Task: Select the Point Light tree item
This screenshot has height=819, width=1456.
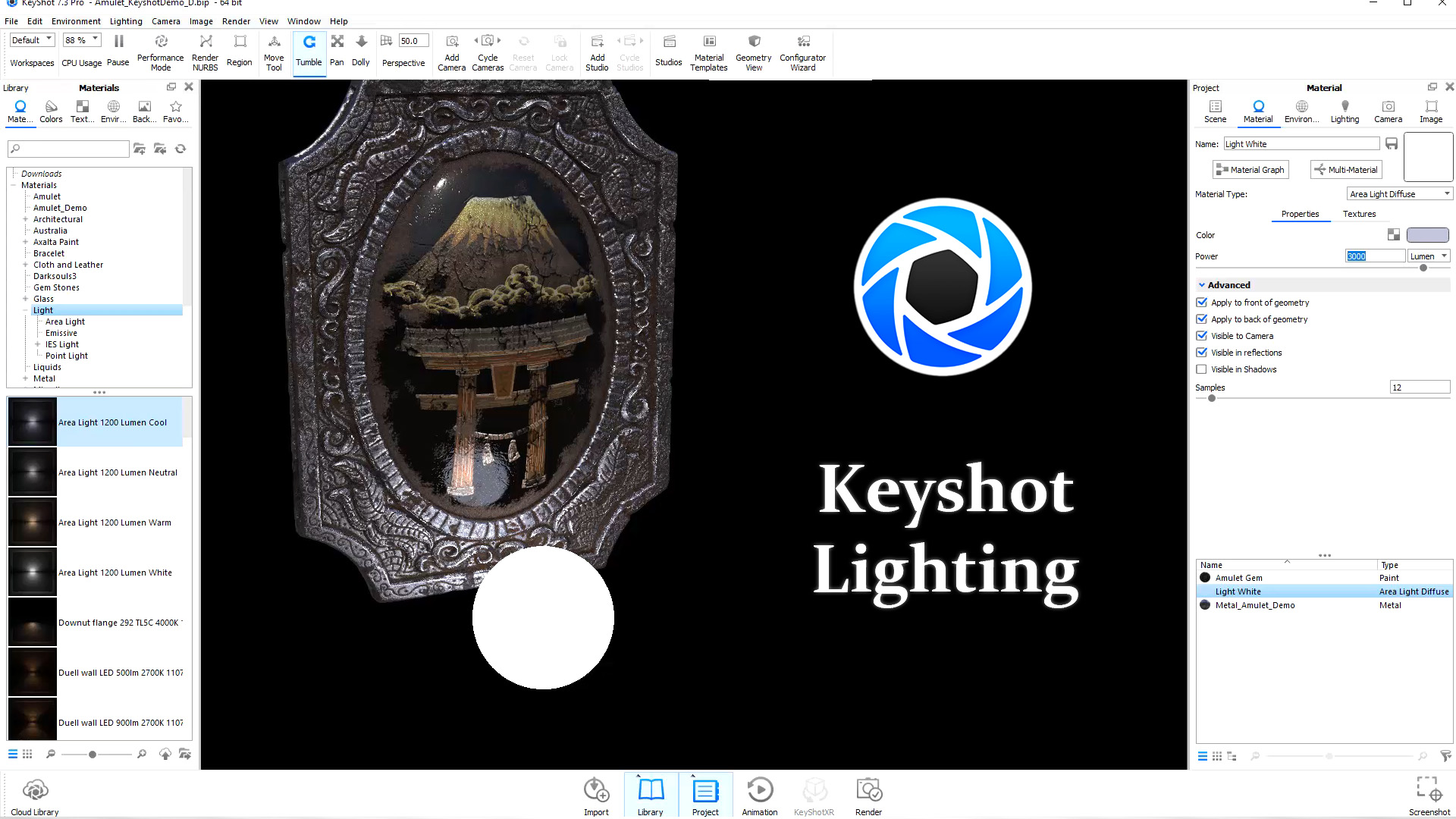Action: (x=67, y=356)
